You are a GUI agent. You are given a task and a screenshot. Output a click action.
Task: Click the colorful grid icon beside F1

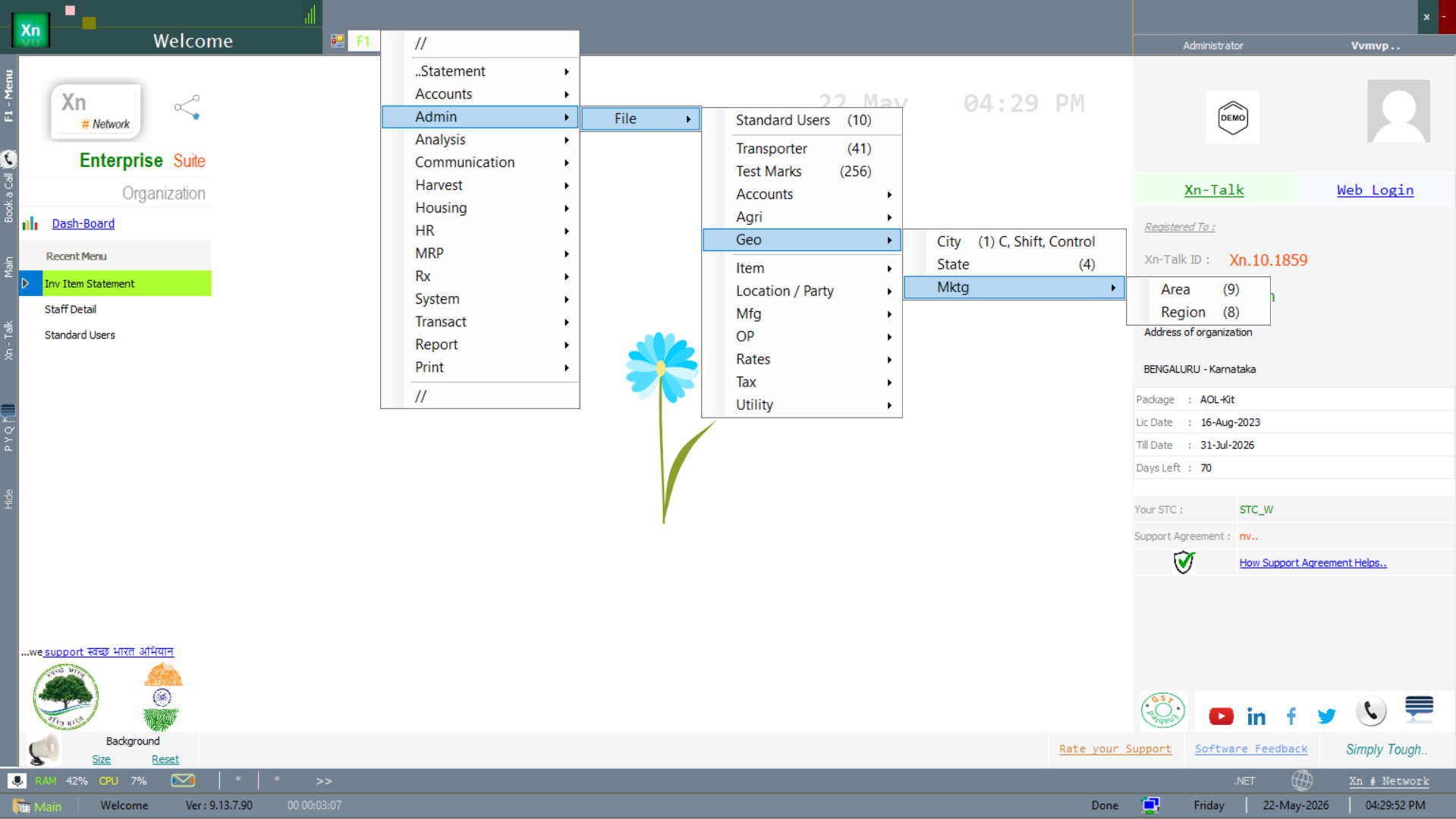coord(338,41)
